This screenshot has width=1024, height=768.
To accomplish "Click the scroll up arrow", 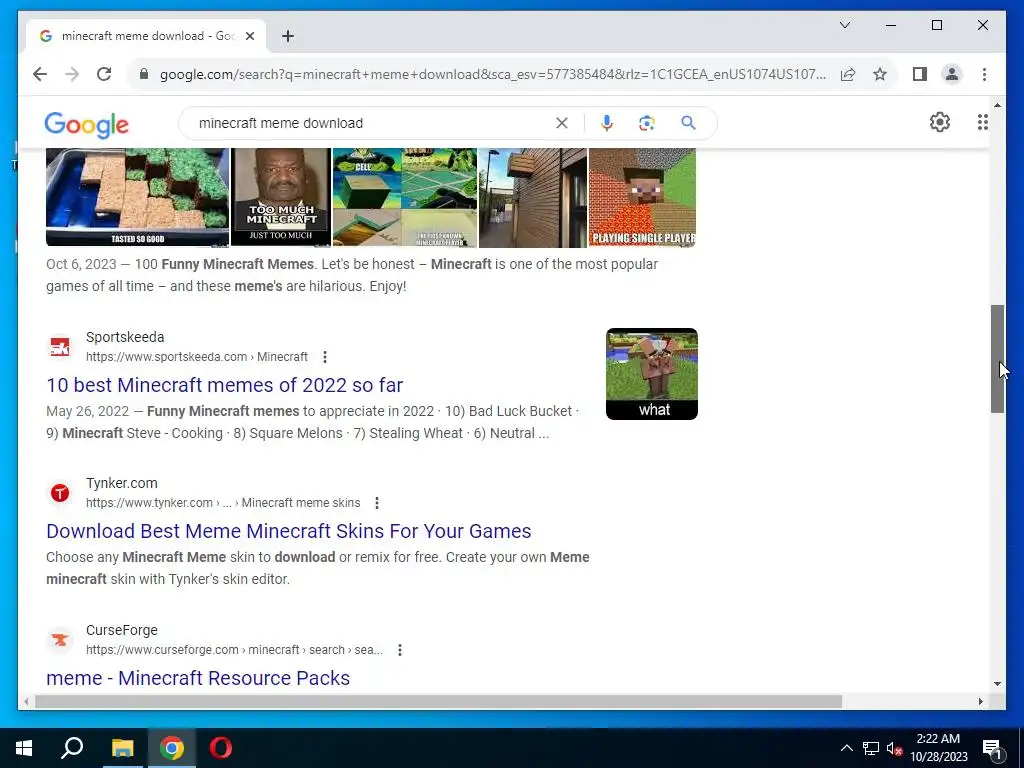I will (997, 104).
